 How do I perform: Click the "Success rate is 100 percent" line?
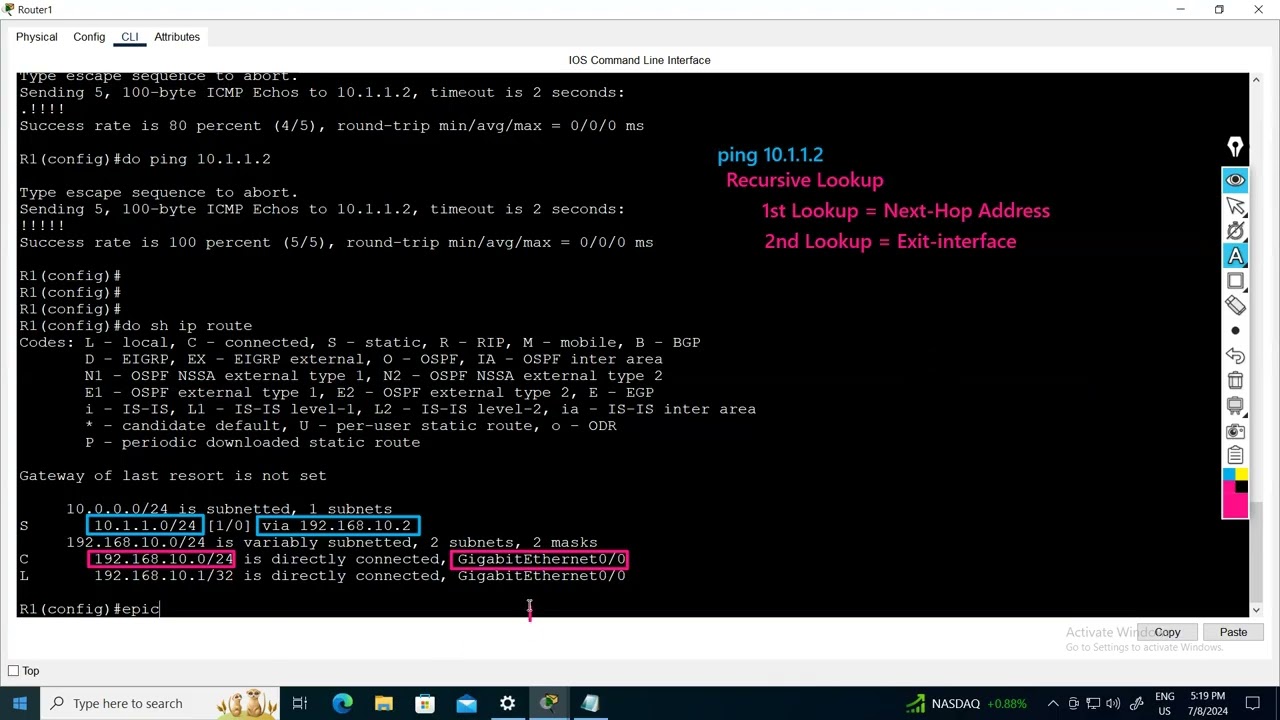click(x=336, y=242)
